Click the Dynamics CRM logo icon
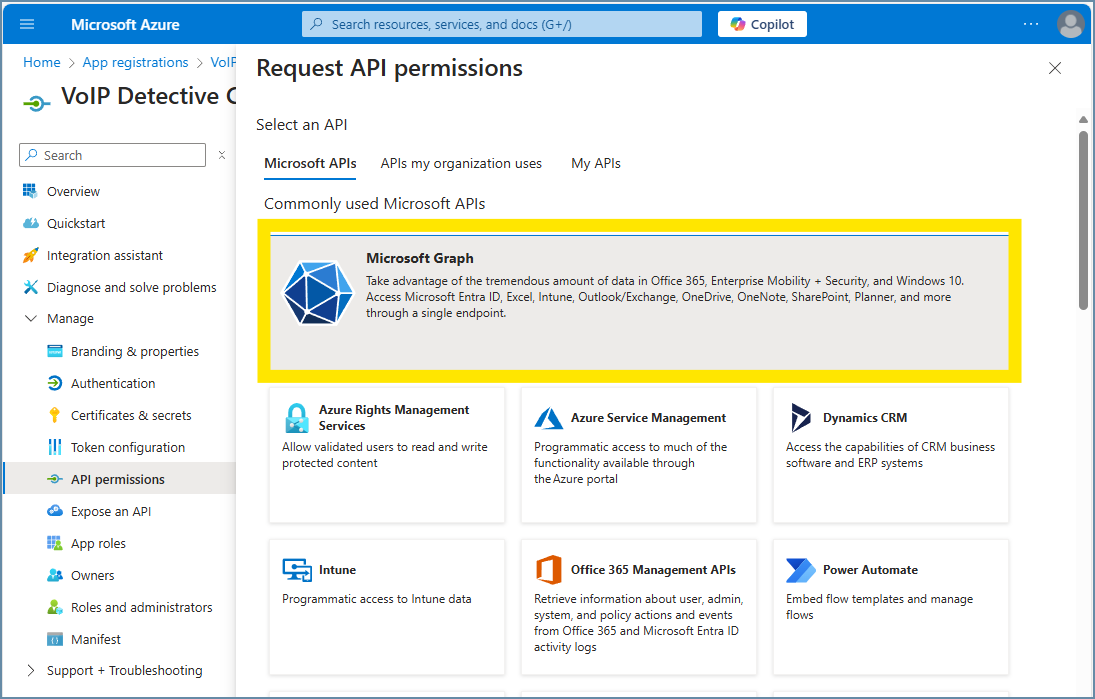Screen dimensions: 1095x699 tap(800, 418)
